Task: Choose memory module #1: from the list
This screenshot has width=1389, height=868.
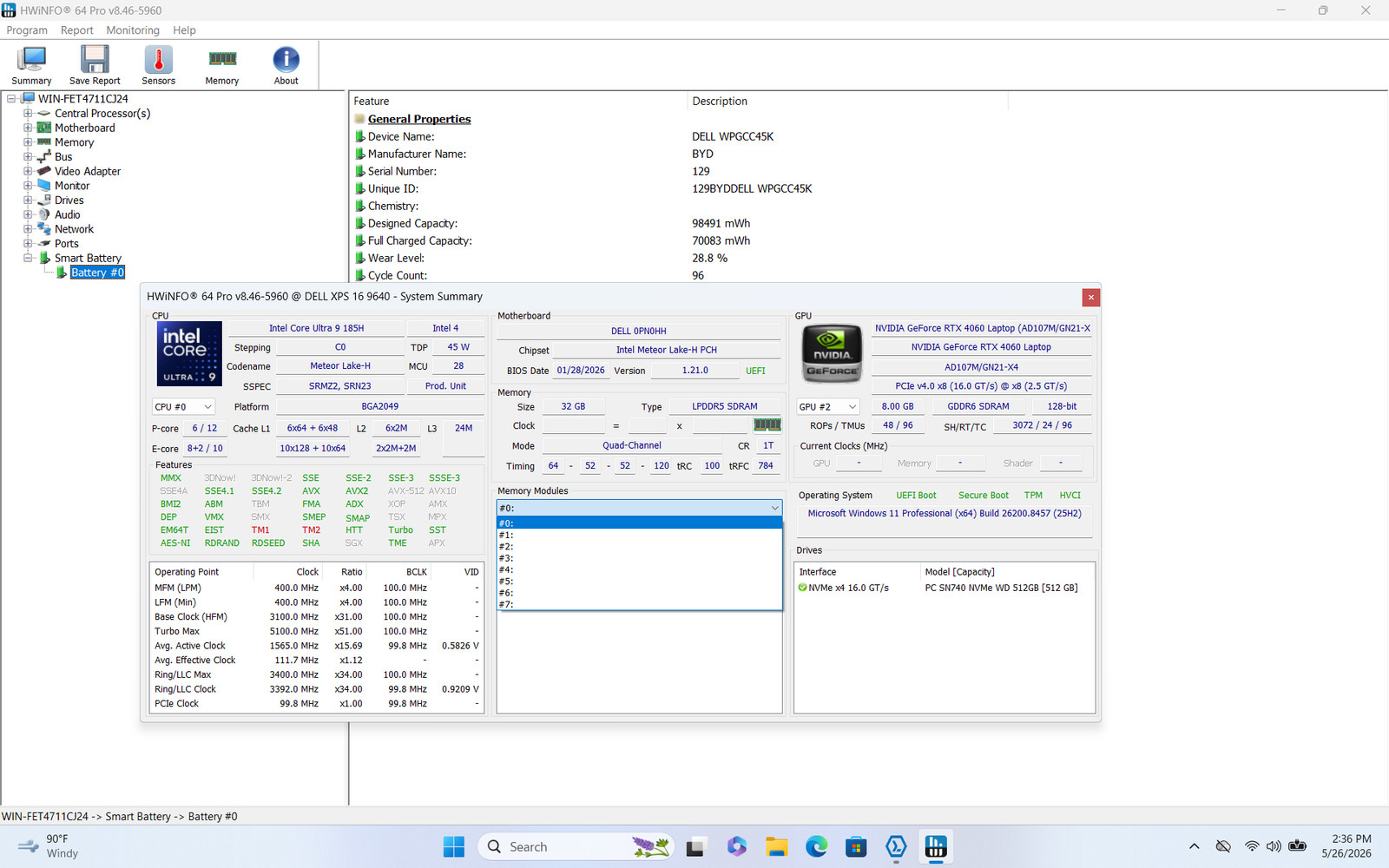Action: (x=640, y=535)
